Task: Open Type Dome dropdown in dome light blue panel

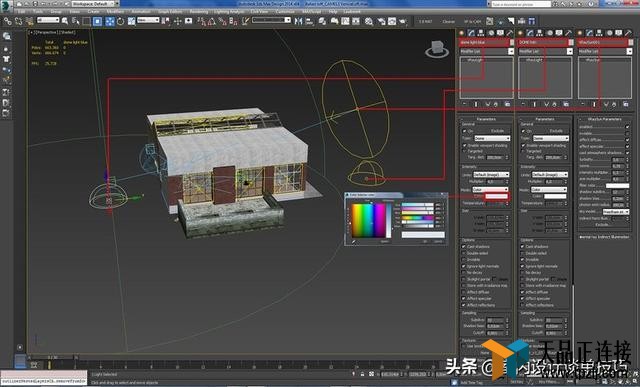Action: (492, 138)
